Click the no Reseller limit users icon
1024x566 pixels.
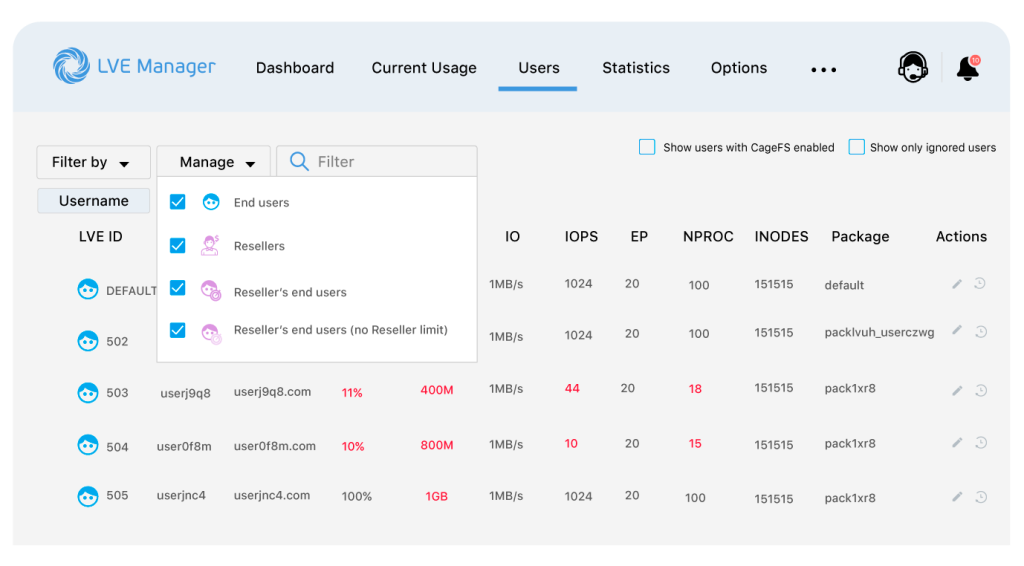coord(211,334)
